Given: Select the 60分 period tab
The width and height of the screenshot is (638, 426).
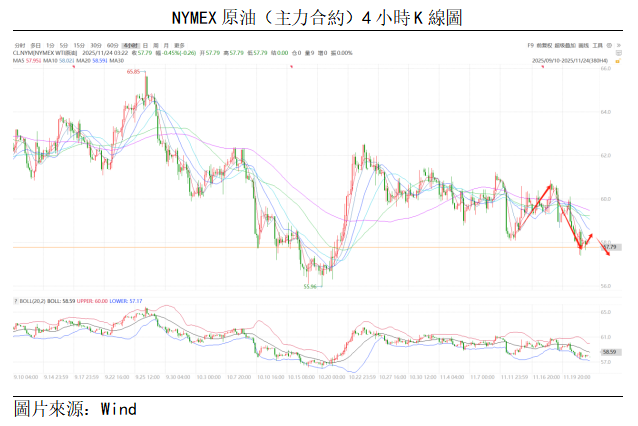Looking at the screenshot, I should click(112, 46).
